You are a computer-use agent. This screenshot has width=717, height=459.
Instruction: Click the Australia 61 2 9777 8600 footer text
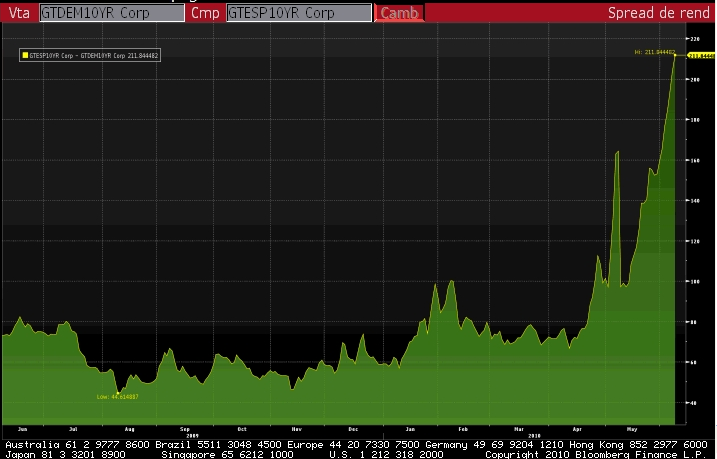(x=77, y=445)
